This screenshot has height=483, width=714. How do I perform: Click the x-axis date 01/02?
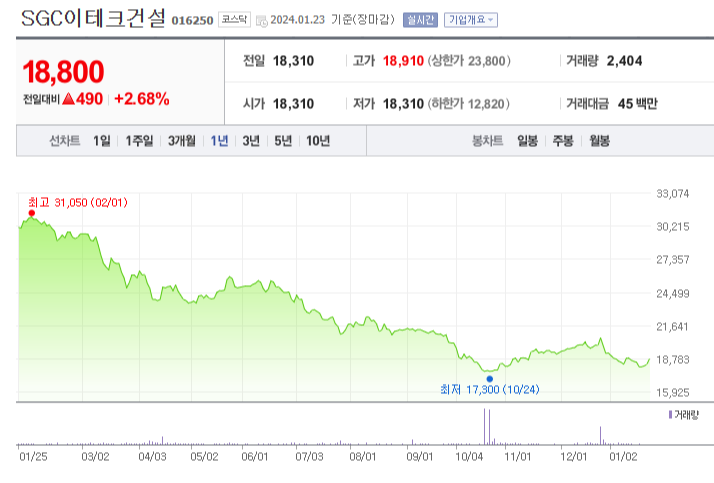[x=623, y=456]
